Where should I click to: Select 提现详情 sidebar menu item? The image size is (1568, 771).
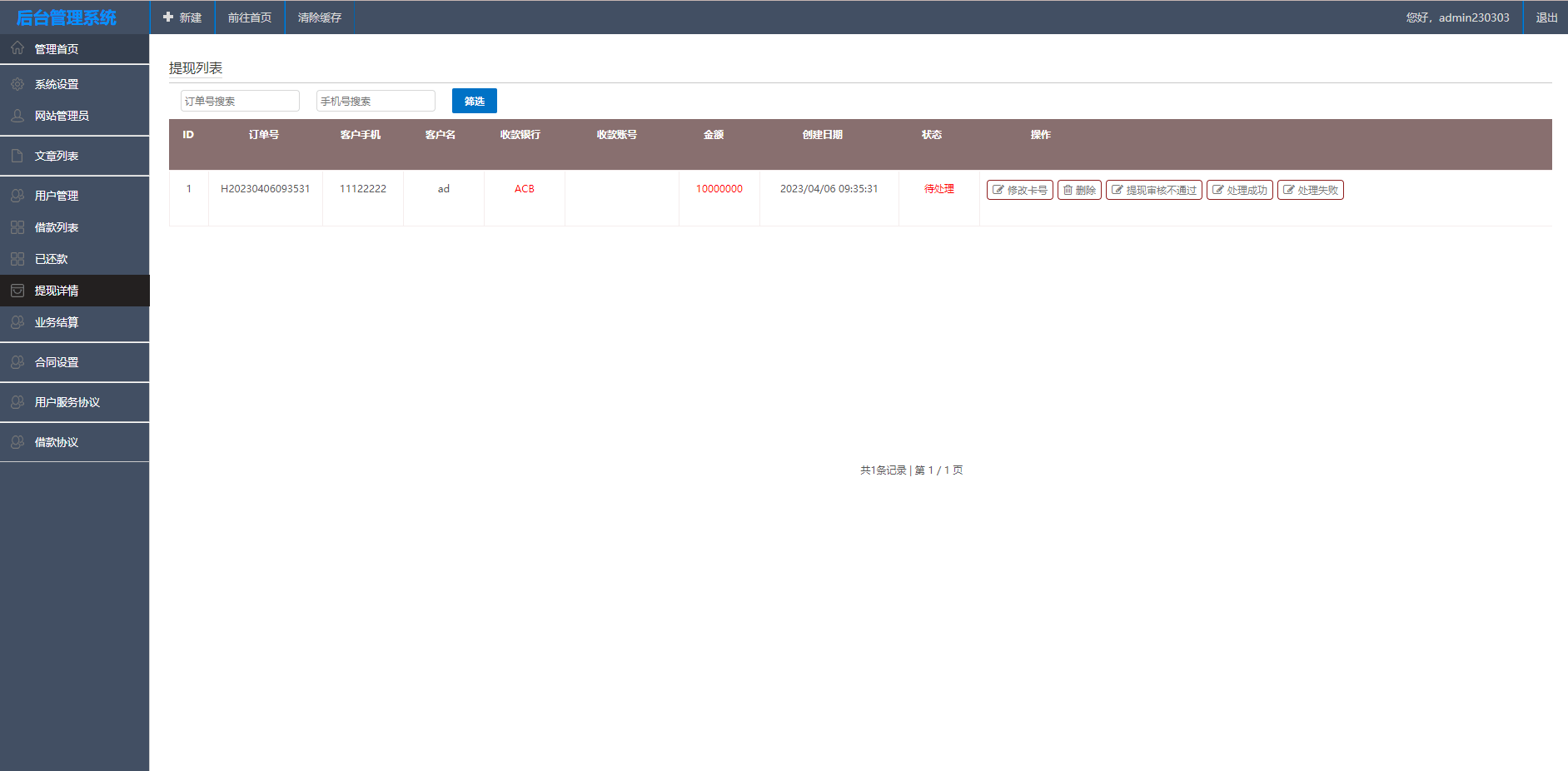coord(57,291)
